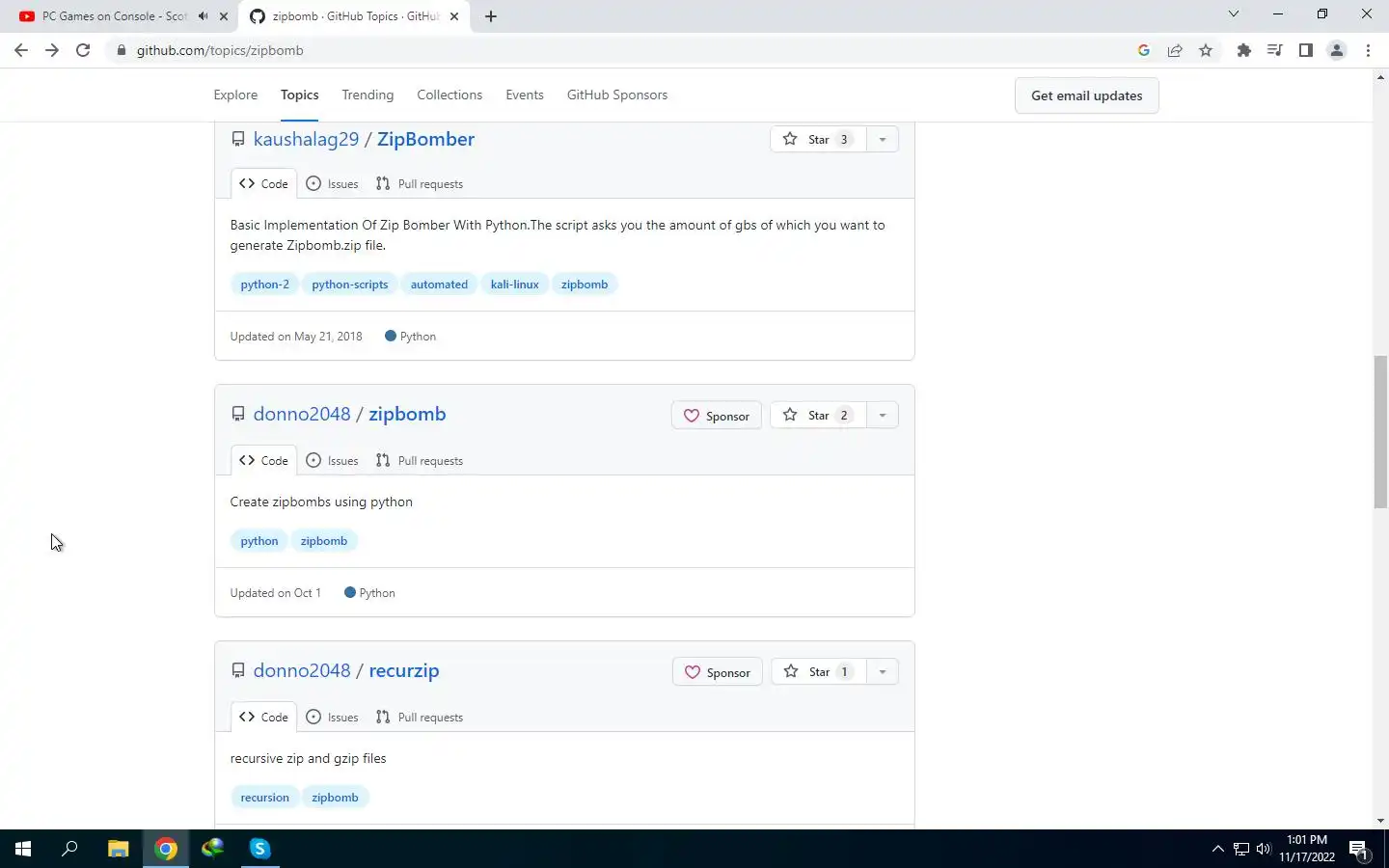Star the kaushalag29 ZipBomber repository
Image resolution: width=1389 pixels, height=868 pixels.
[x=818, y=139]
